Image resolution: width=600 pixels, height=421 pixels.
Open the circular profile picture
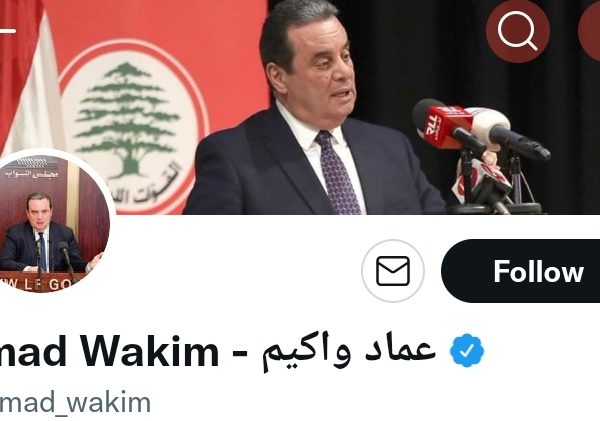[52, 221]
